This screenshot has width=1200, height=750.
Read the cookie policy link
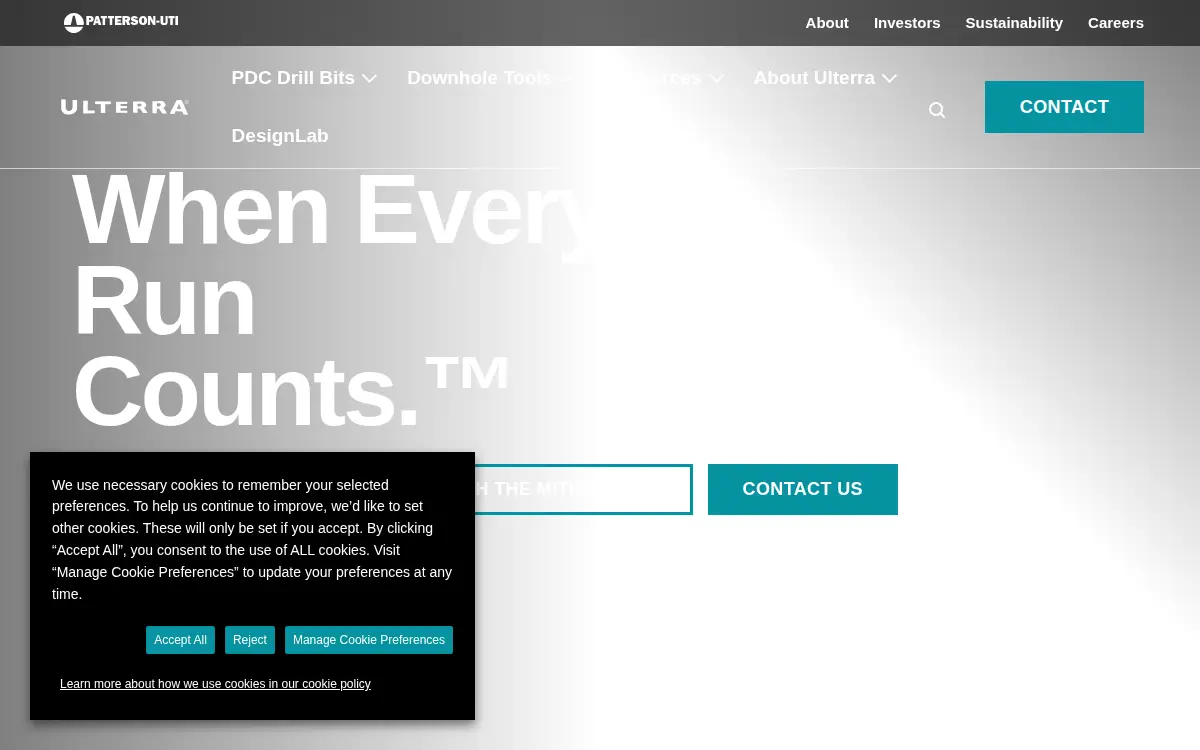(215, 684)
